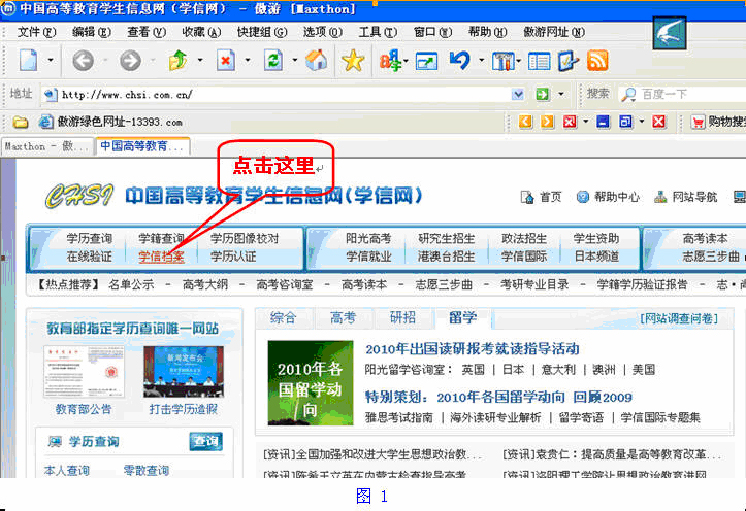Click the green Refresh page icon
This screenshot has height=511, width=746.
pyautogui.click(x=274, y=60)
